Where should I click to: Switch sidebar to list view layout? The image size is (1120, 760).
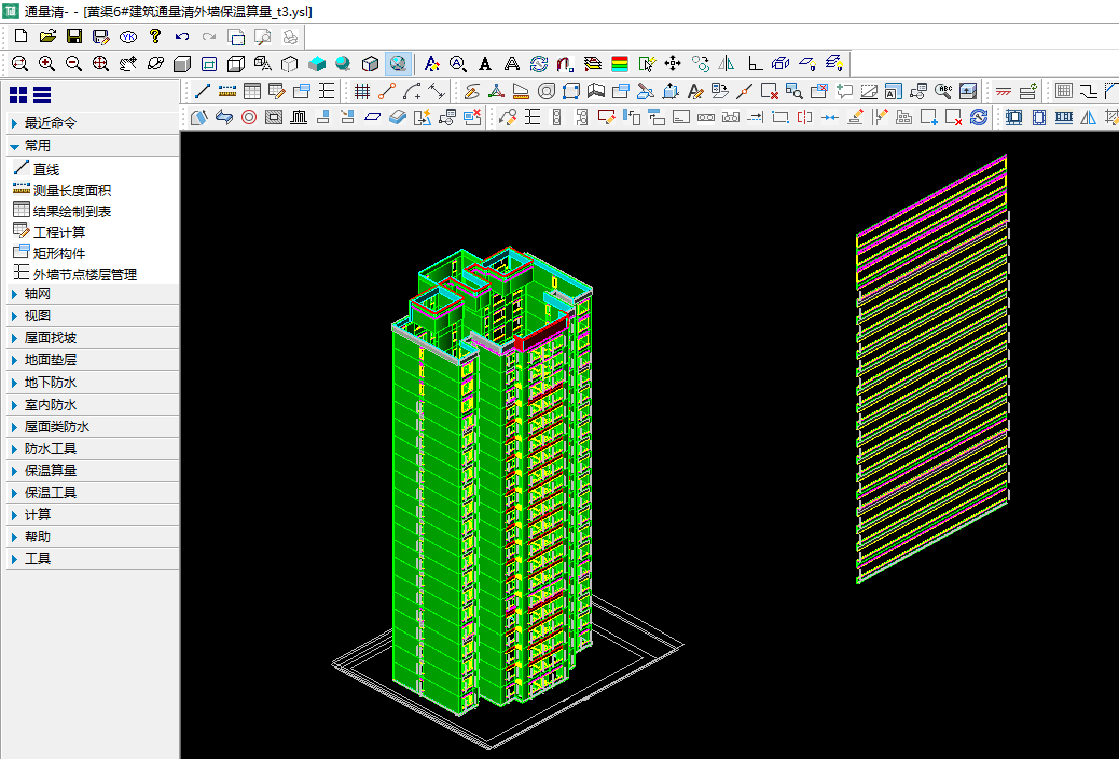[x=42, y=95]
